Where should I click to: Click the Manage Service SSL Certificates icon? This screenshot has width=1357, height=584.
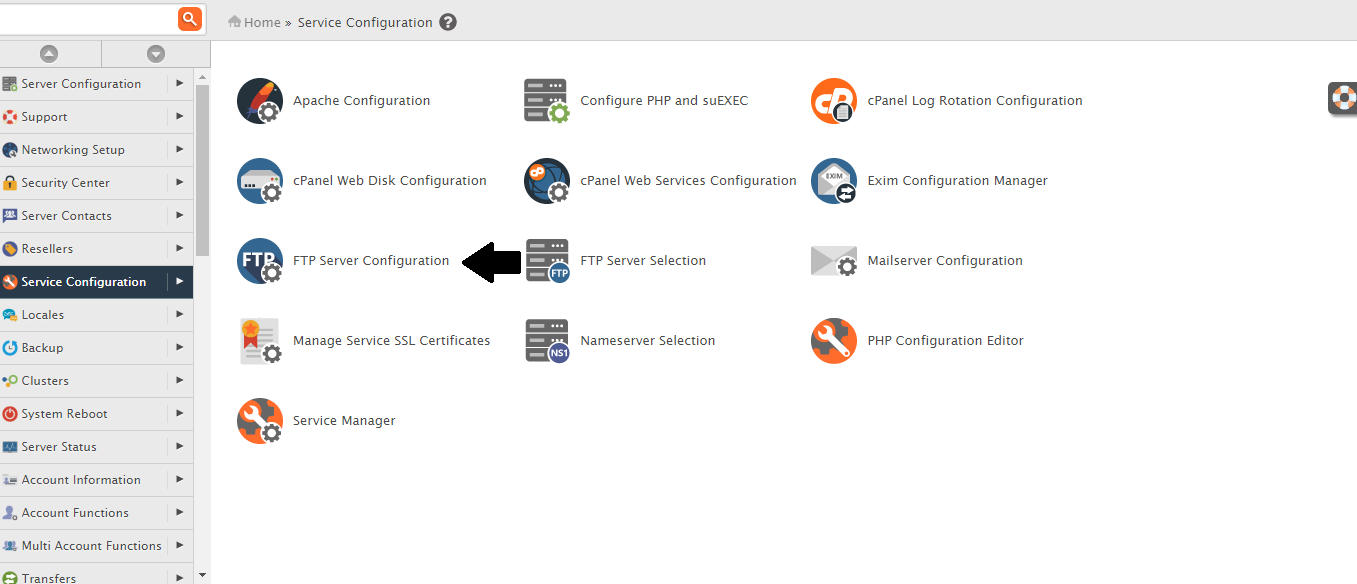click(260, 341)
